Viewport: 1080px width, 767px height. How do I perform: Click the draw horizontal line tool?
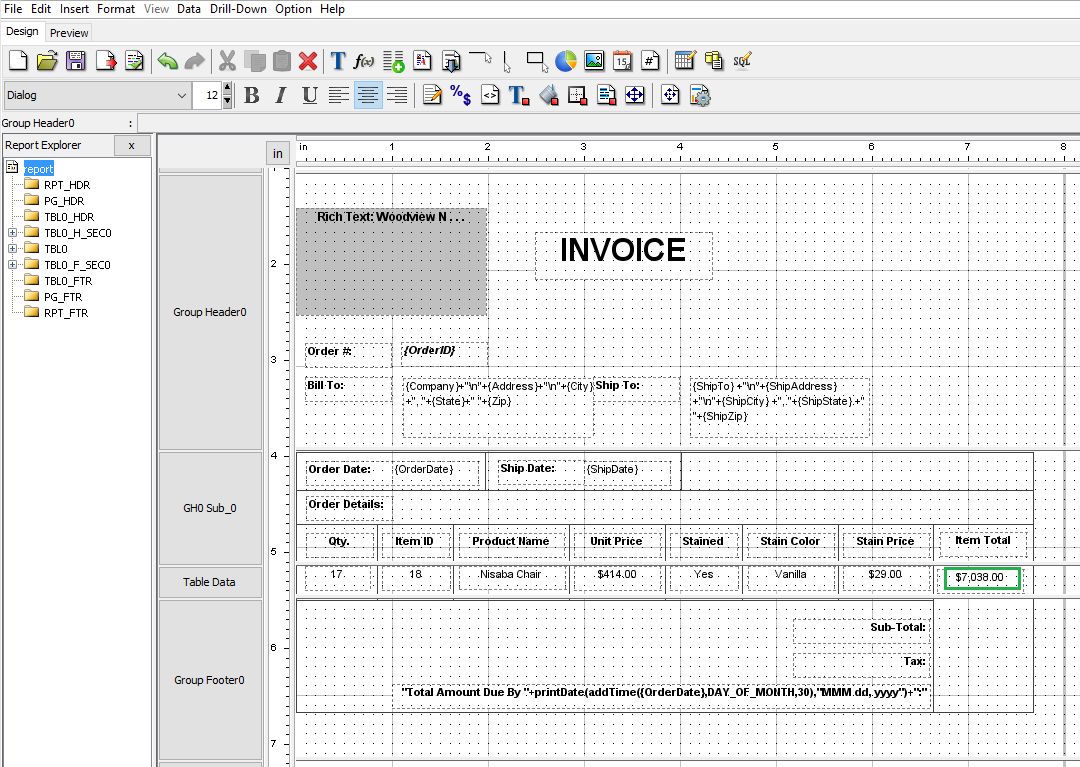click(480, 58)
